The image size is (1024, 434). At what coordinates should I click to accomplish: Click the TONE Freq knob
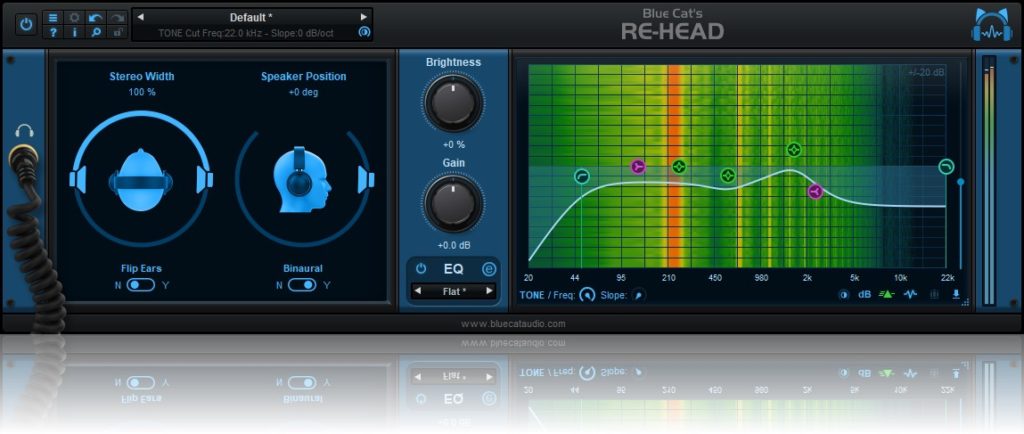[x=587, y=295]
